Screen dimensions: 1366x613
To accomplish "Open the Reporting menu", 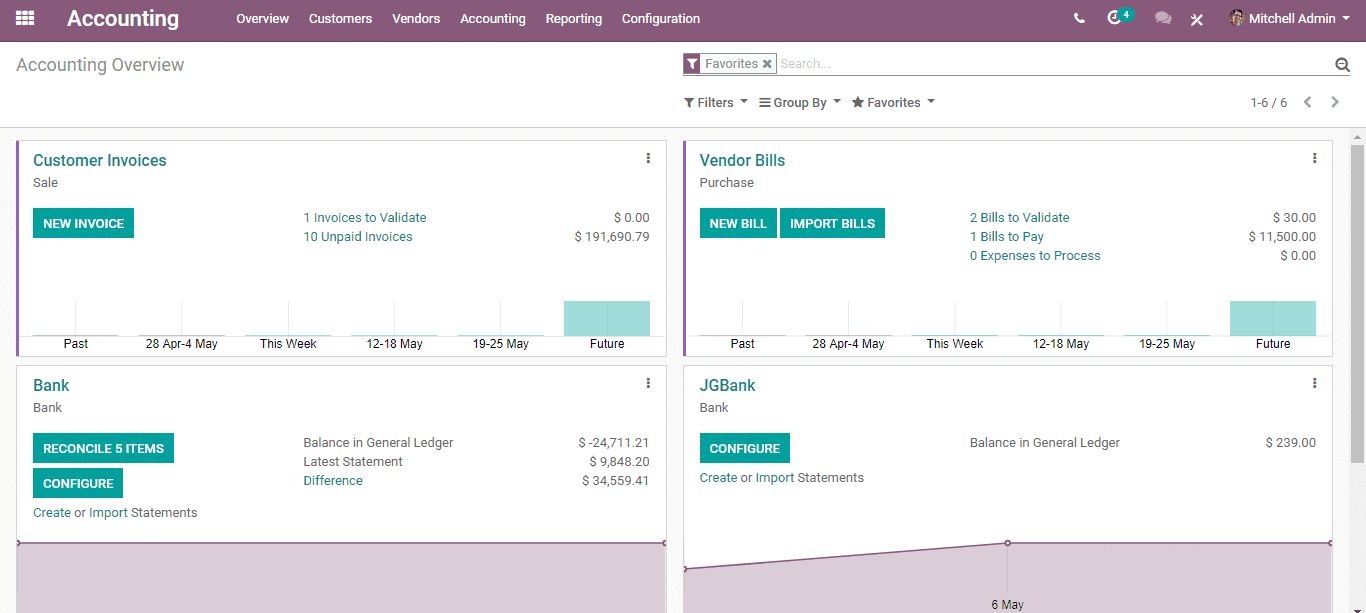I will click(x=574, y=18).
